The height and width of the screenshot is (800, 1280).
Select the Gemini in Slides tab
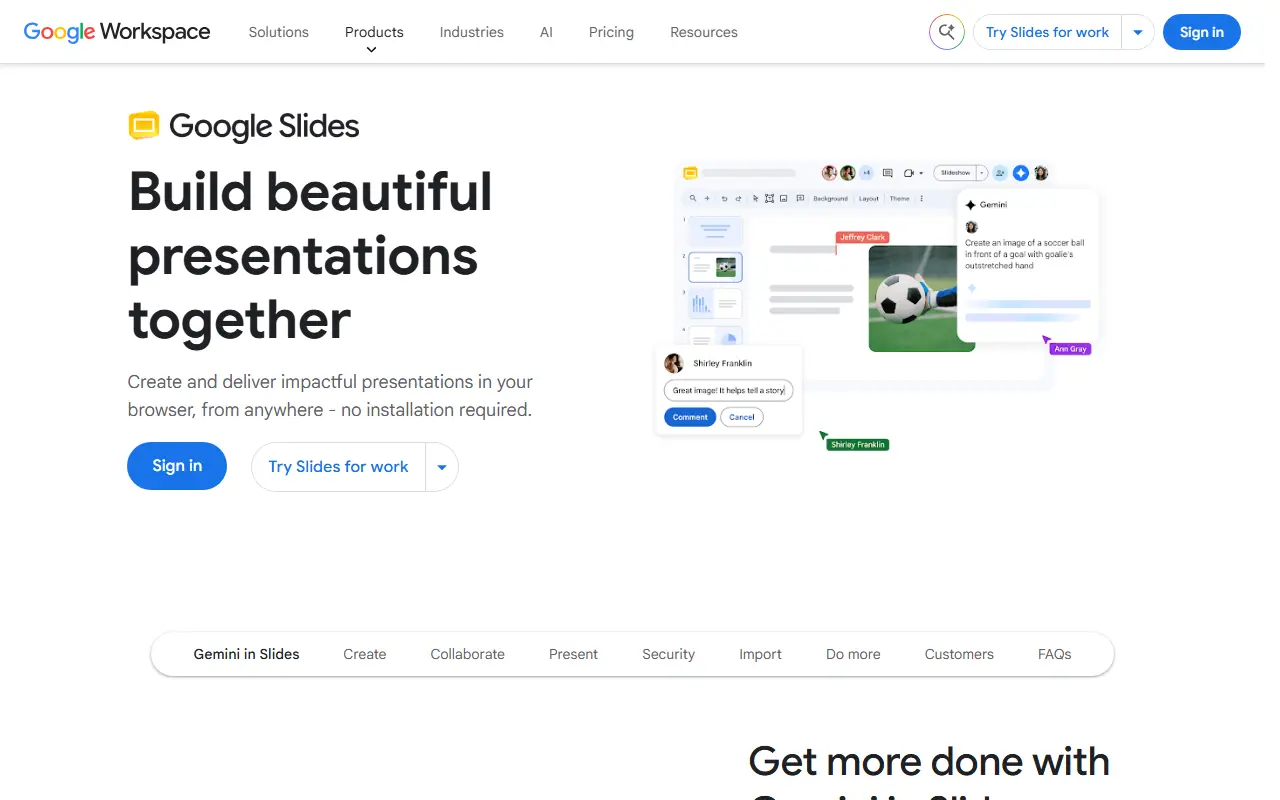click(247, 654)
